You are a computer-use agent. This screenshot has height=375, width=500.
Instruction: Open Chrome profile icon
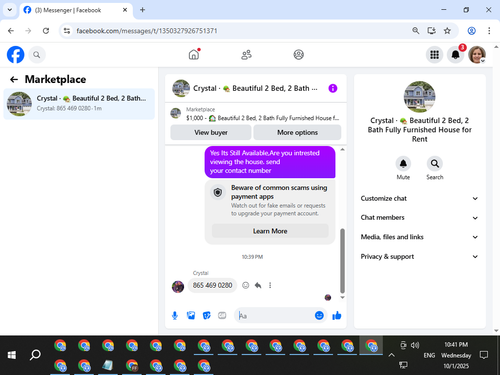pos(471,31)
